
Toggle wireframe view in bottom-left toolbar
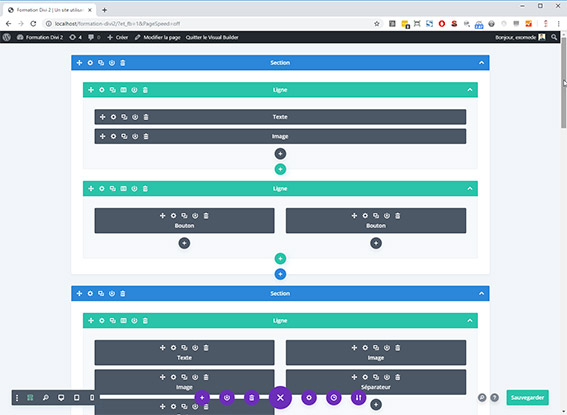(30, 397)
